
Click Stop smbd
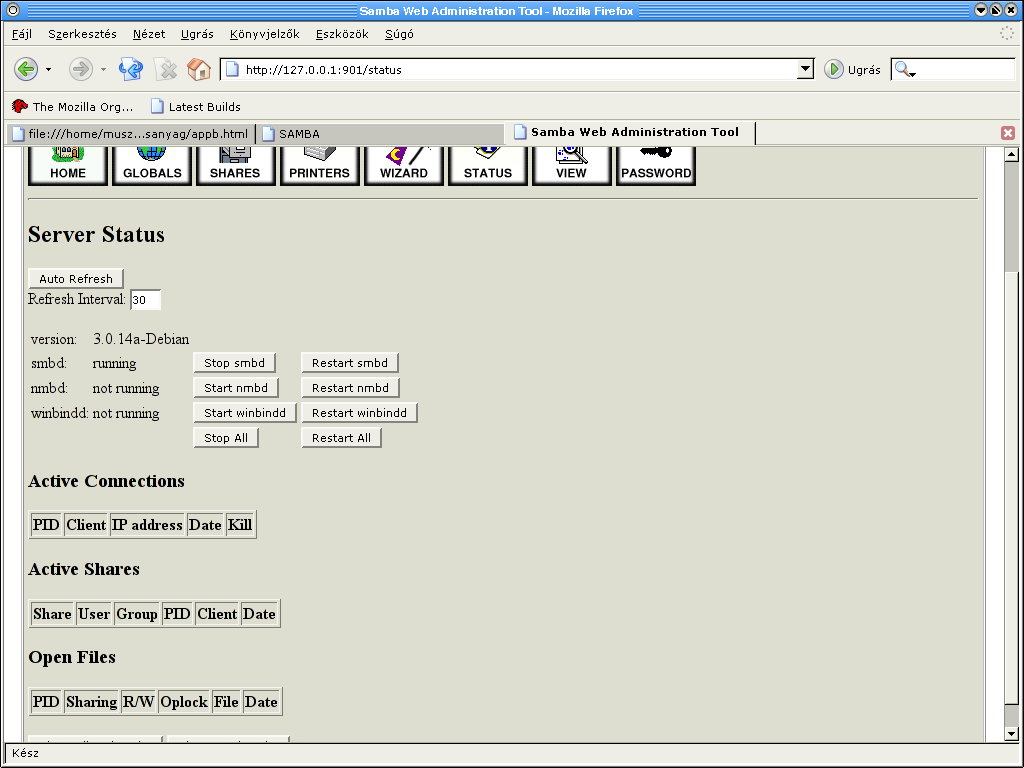pos(234,363)
